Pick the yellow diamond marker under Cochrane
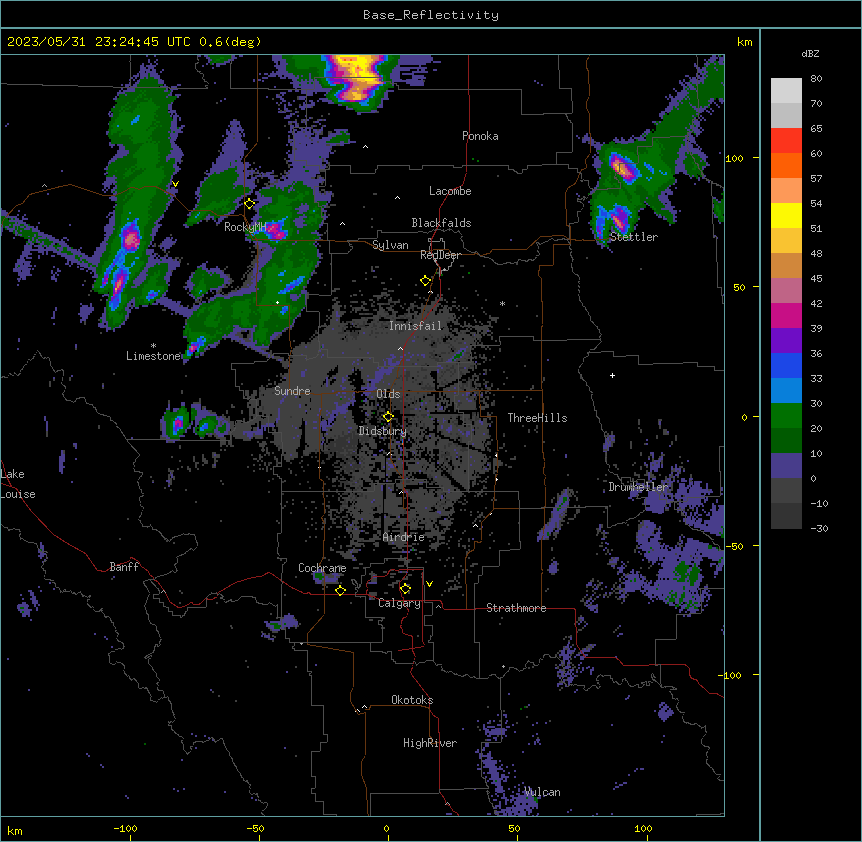Screen dimensions: 862x842 [x=340, y=590]
